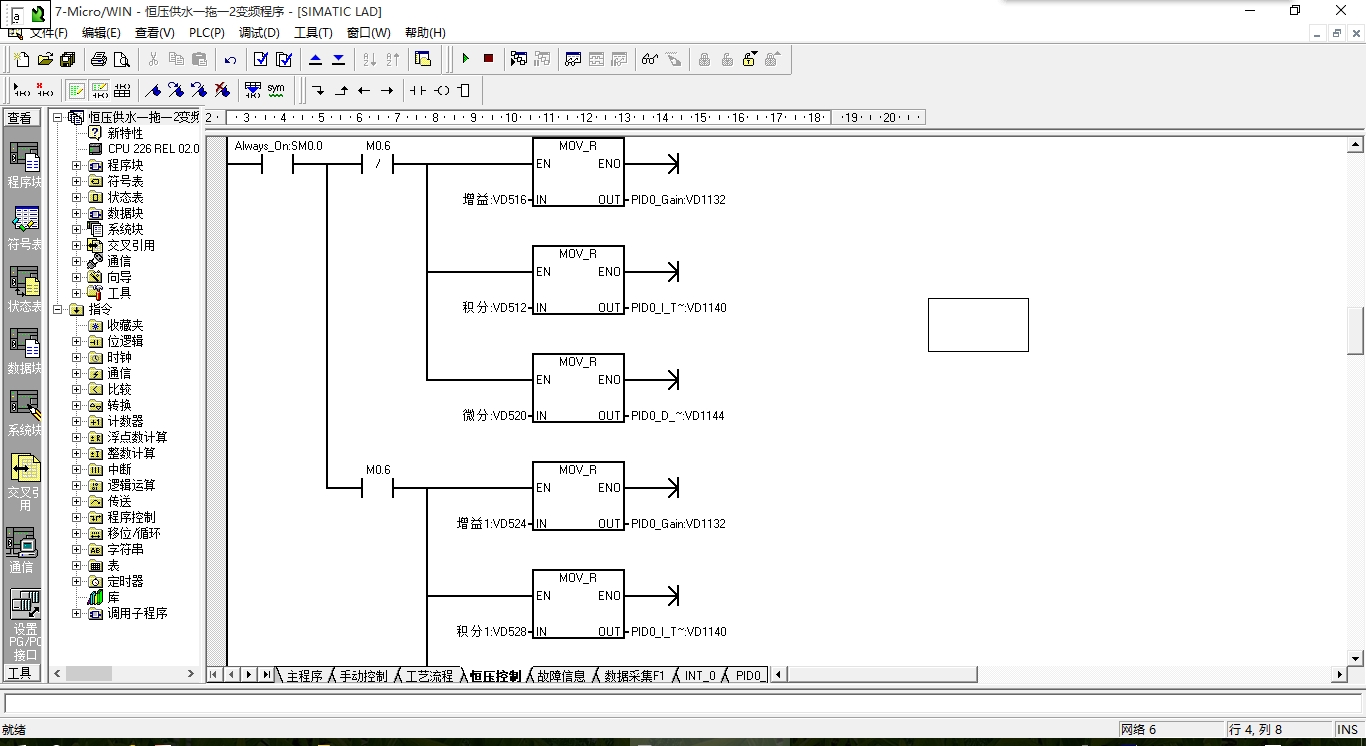Switch to the 故障信息 tab
Screen dimensions: 1366x746
pyautogui.click(x=561, y=676)
